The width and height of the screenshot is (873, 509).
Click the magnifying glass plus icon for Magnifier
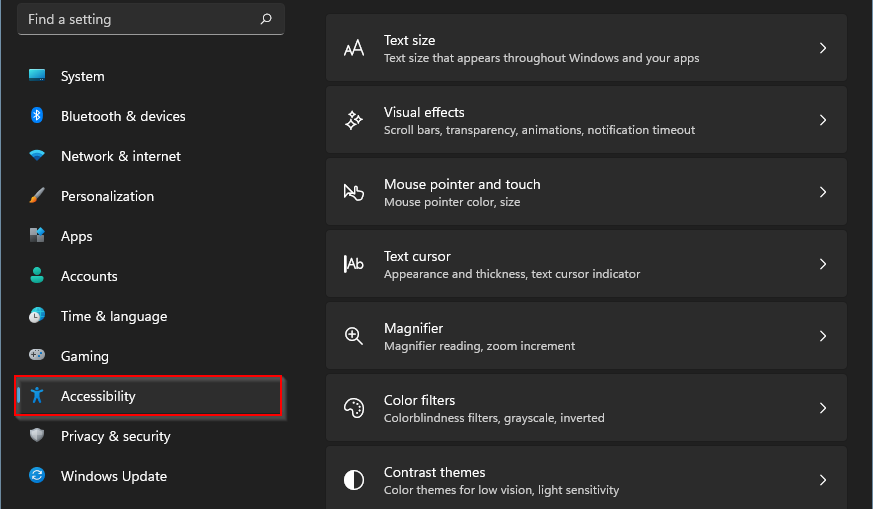click(354, 336)
